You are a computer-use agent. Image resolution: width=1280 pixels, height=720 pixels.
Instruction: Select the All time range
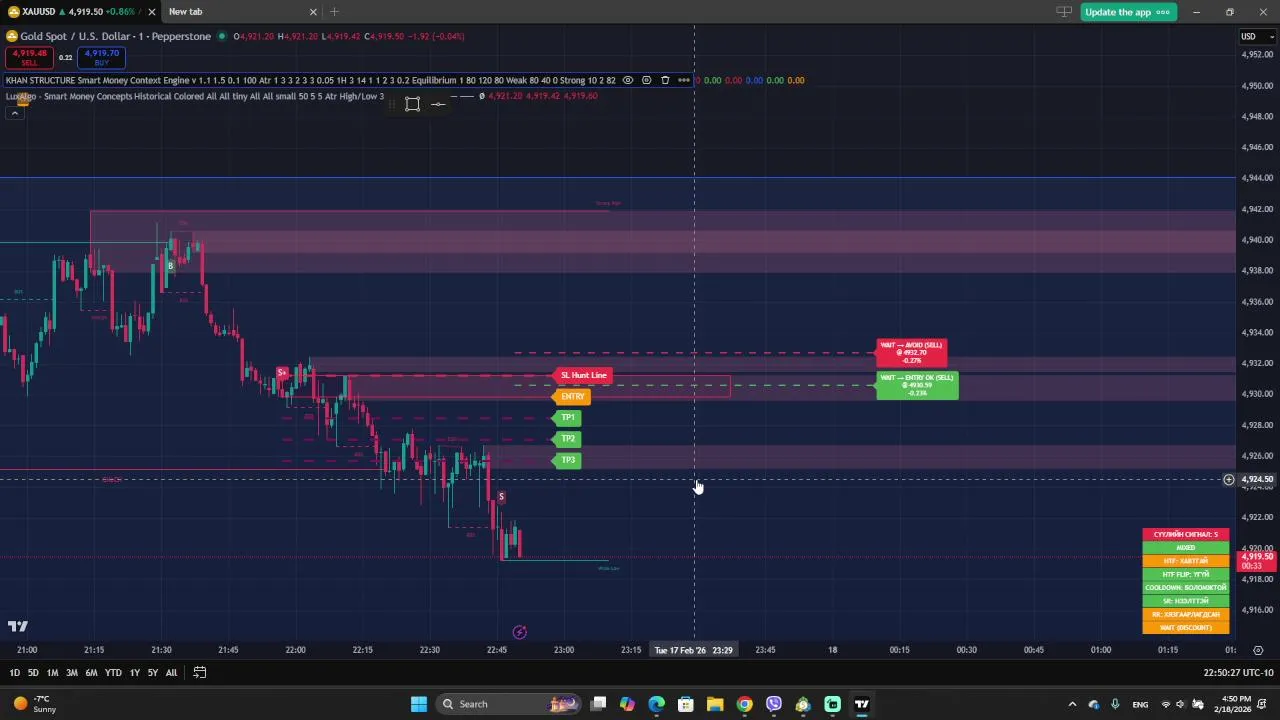click(171, 673)
